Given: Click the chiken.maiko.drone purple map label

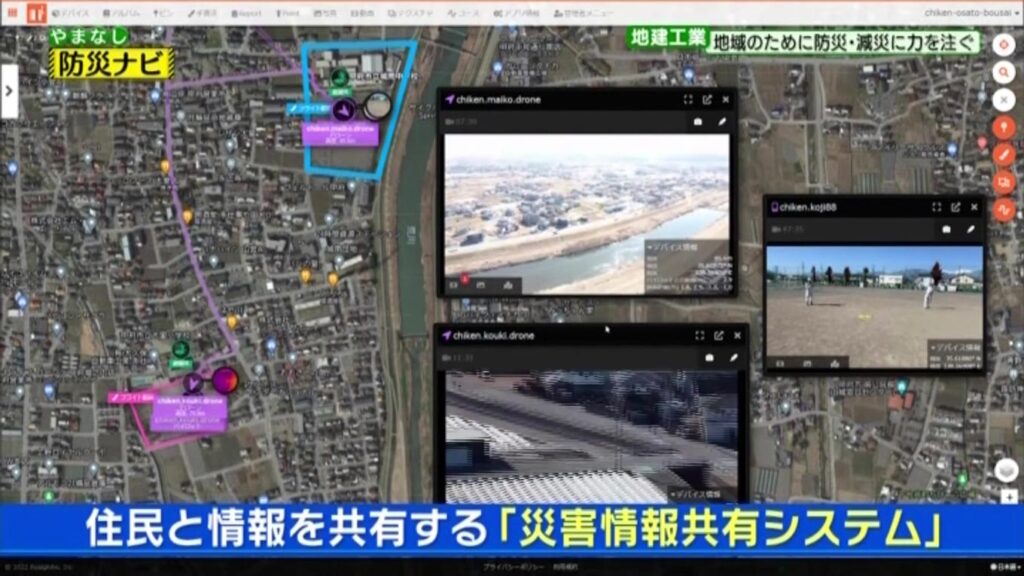Looking at the screenshot, I should 341,134.
